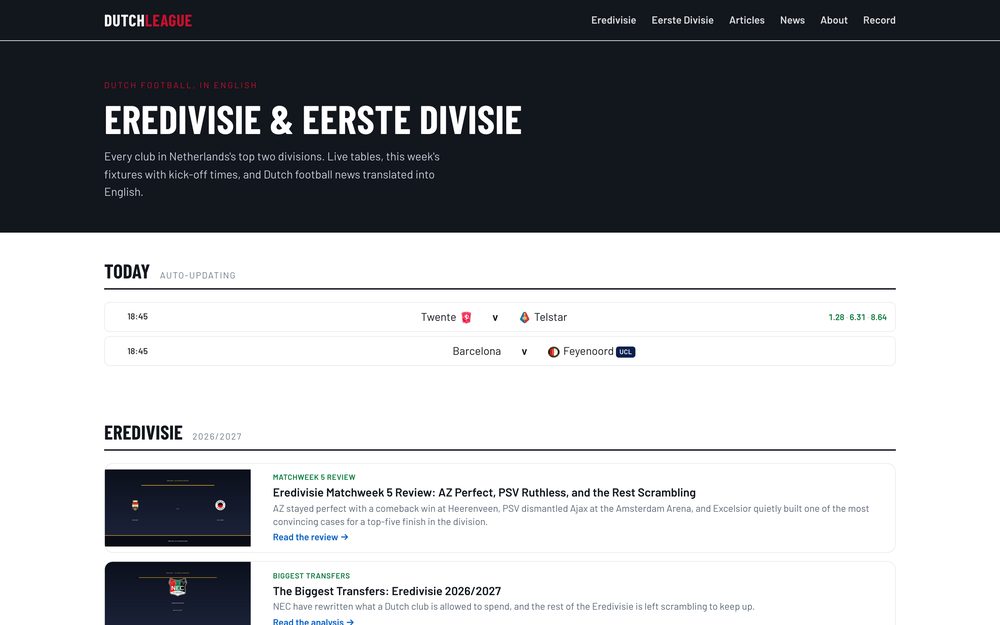Viewport: 1000px width, 625px height.
Task: Open the News nav link
Action: 792,20
